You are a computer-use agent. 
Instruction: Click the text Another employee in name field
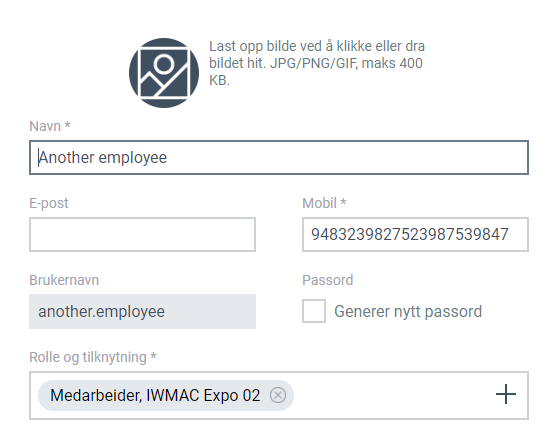point(103,158)
